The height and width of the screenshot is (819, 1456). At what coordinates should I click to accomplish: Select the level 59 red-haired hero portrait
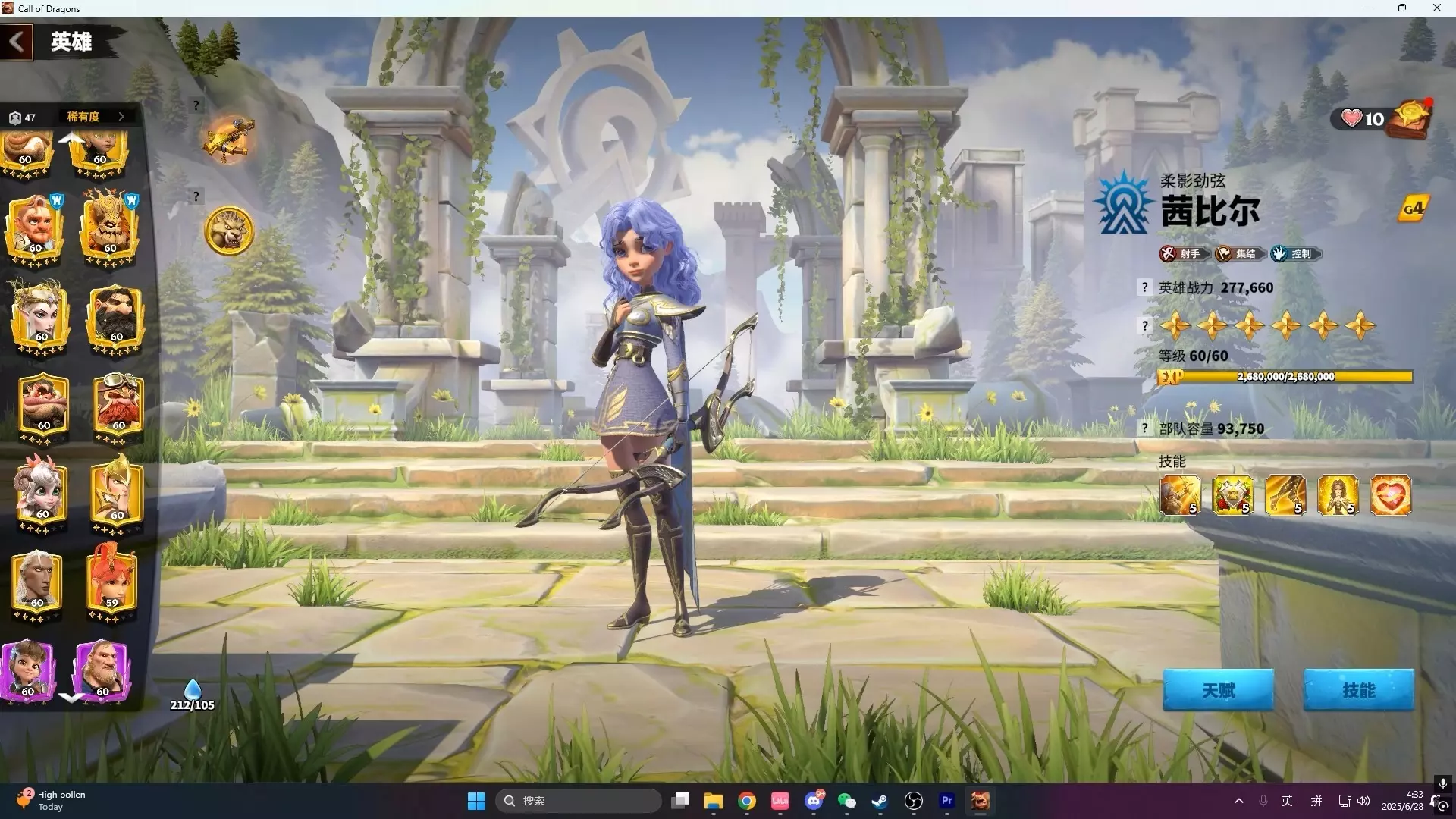(112, 581)
